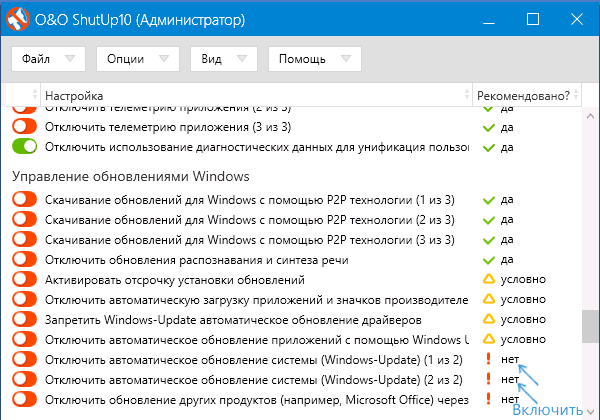
Task: Click green checkmark for P2P (3 из 3) row
Action: point(489,240)
